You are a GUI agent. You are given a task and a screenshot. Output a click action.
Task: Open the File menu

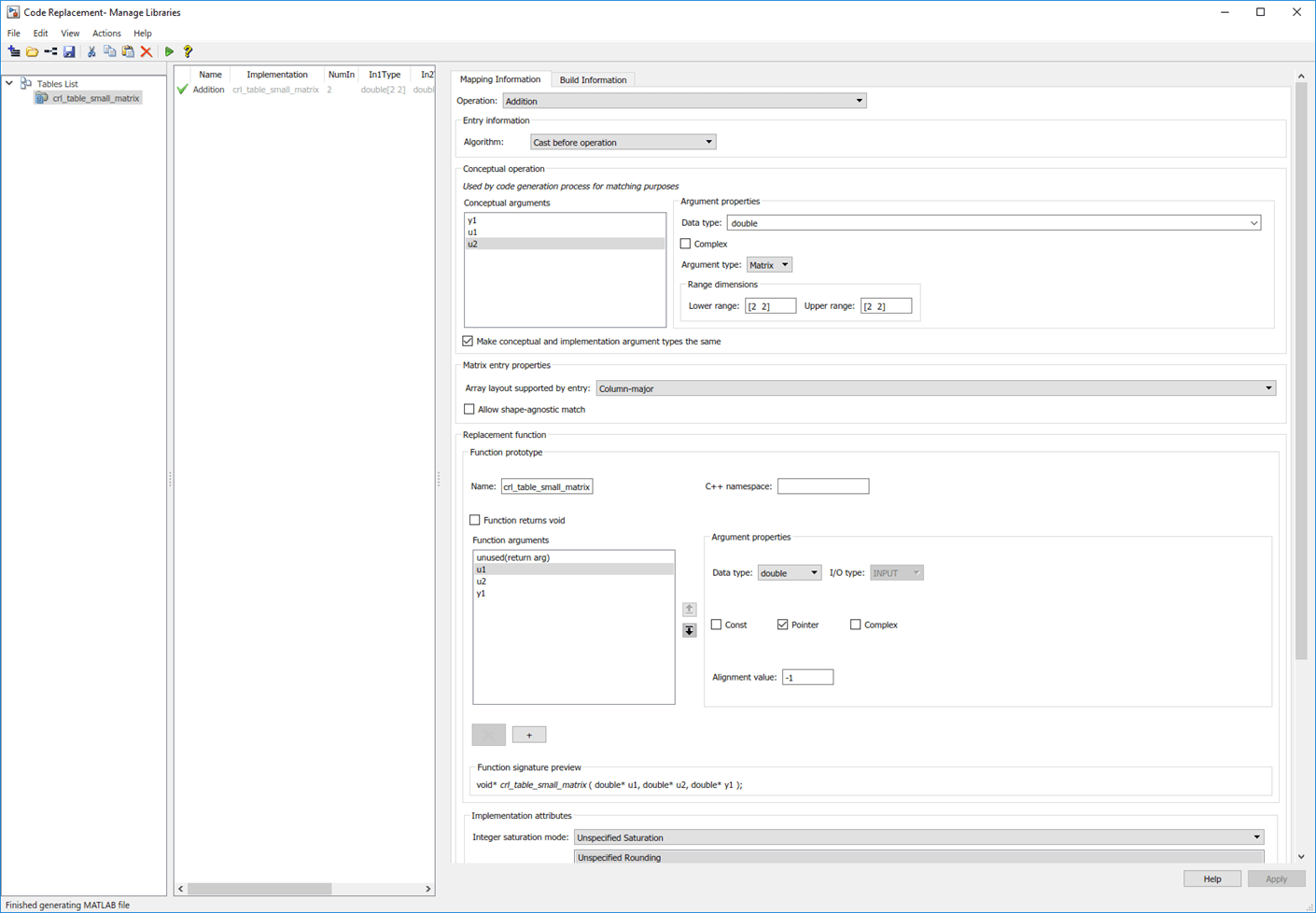(x=14, y=33)
